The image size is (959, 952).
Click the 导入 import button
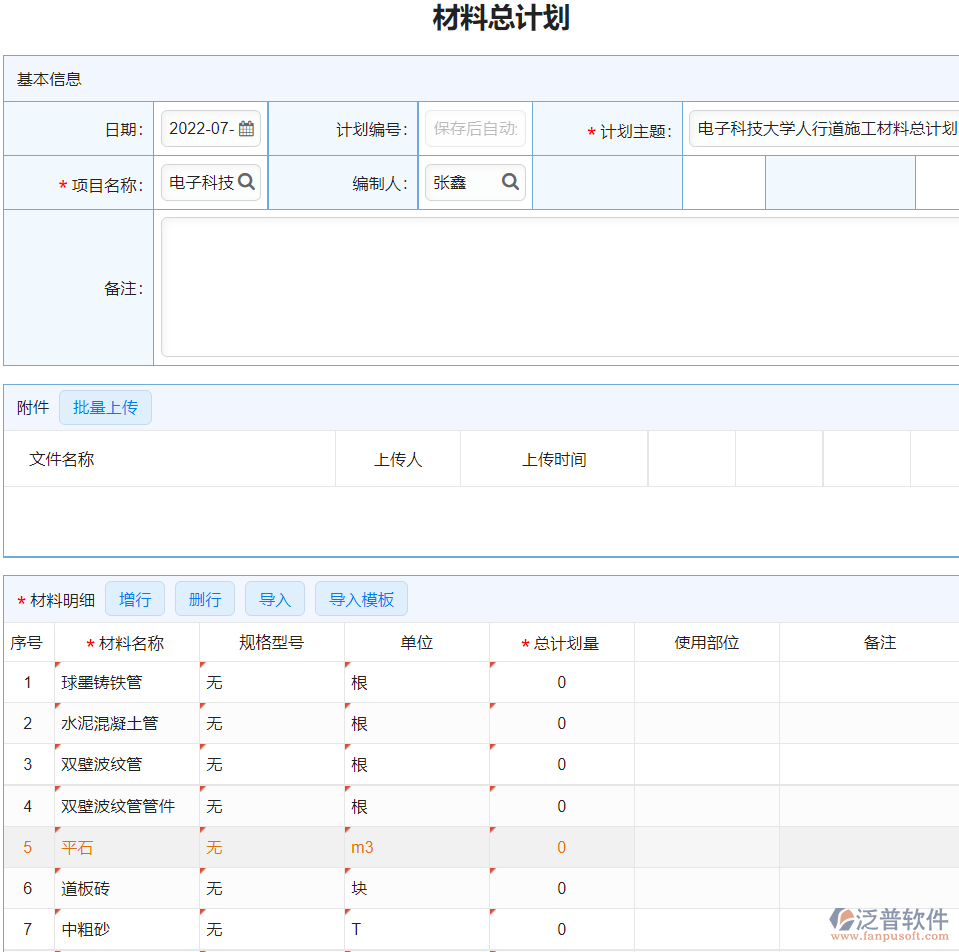274,598
